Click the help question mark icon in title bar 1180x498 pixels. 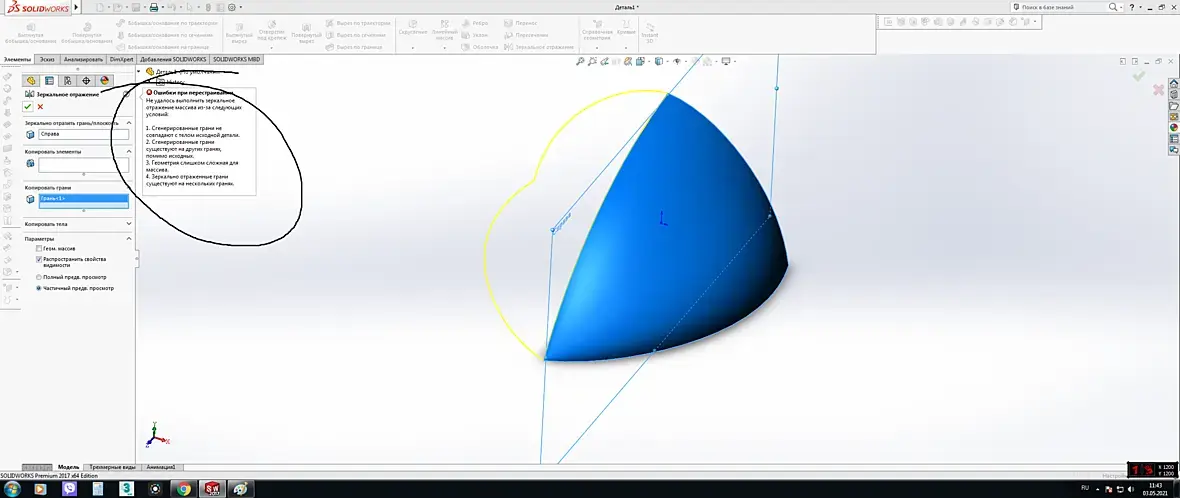[1132, 7]
